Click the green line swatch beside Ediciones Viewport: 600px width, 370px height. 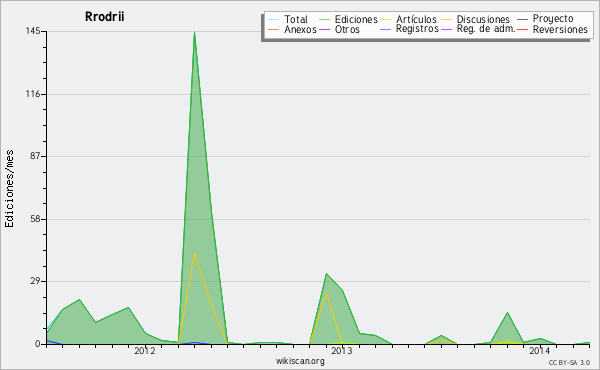pyautogui.click(x=324, y=19)
